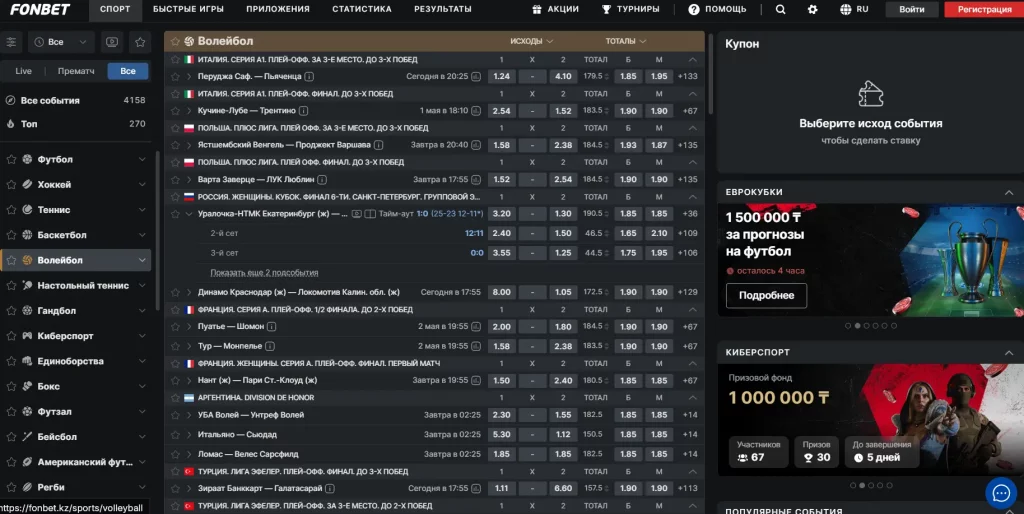Collapse the Уралочка-НТМК match sub-events
This screenshot has width=1024, height=514.
click(189, 214)
